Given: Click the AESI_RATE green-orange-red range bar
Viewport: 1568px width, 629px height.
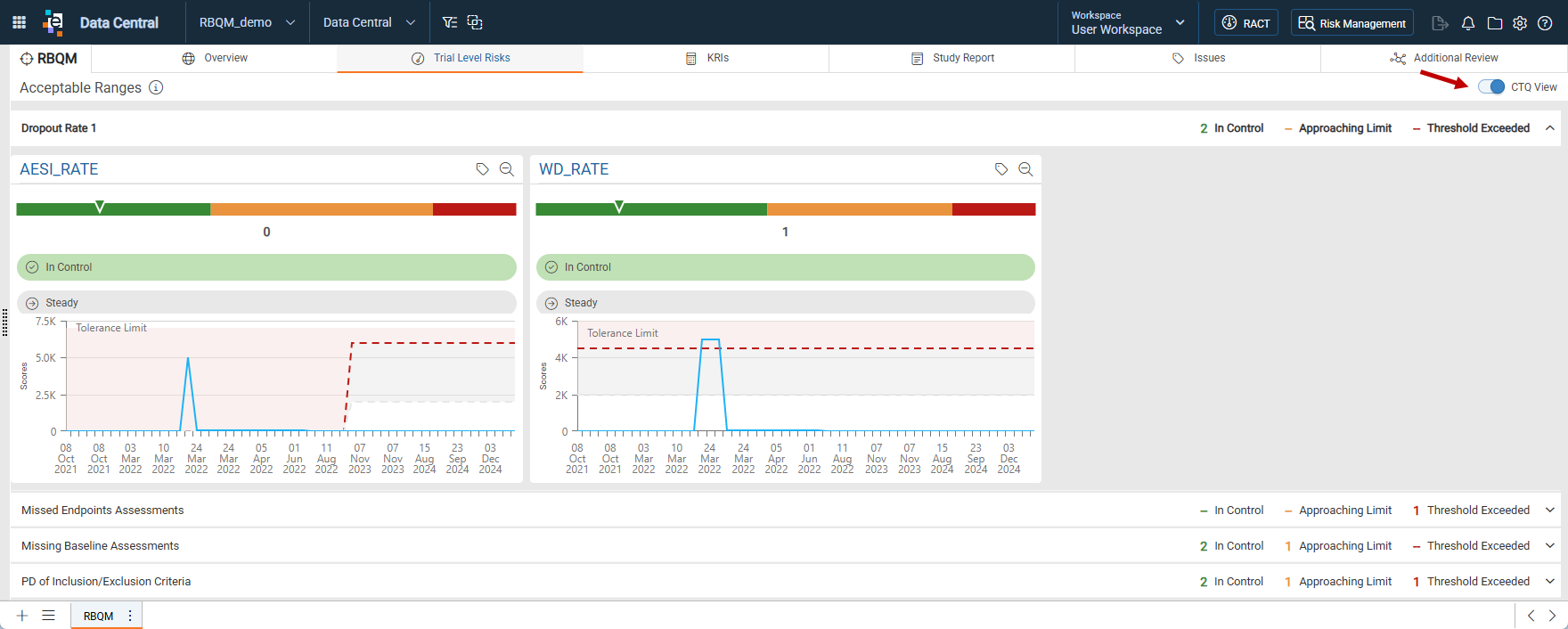Looking at the screenshot, I should [266, 209].
